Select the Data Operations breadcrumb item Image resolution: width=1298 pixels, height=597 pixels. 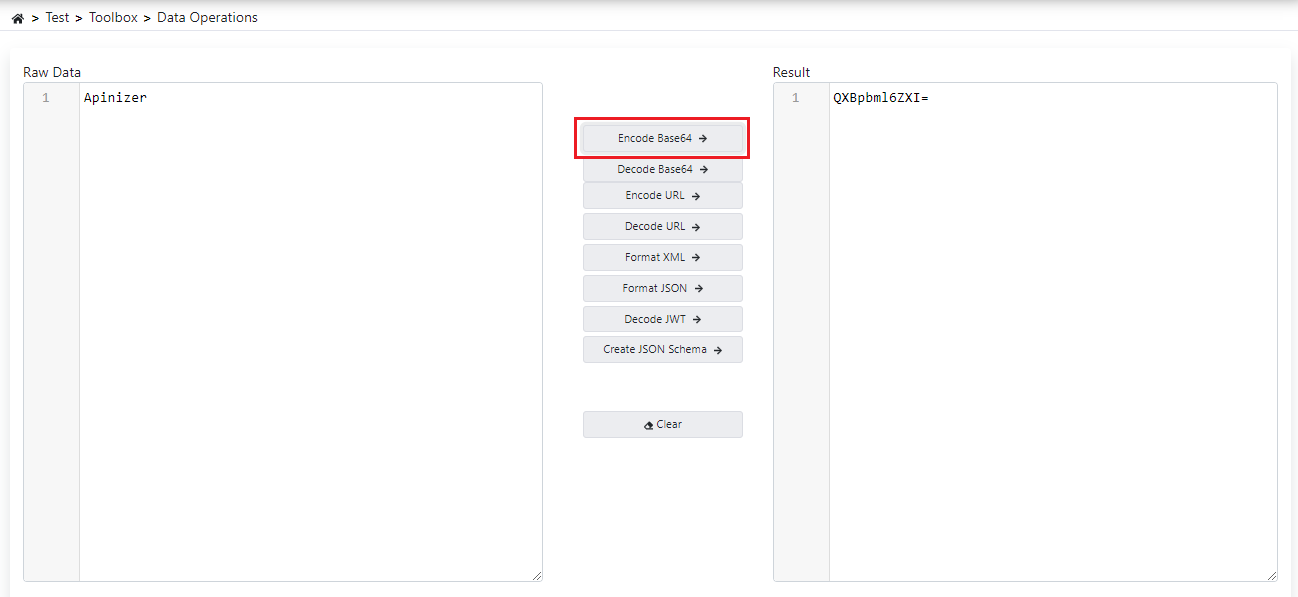[207, 18]
